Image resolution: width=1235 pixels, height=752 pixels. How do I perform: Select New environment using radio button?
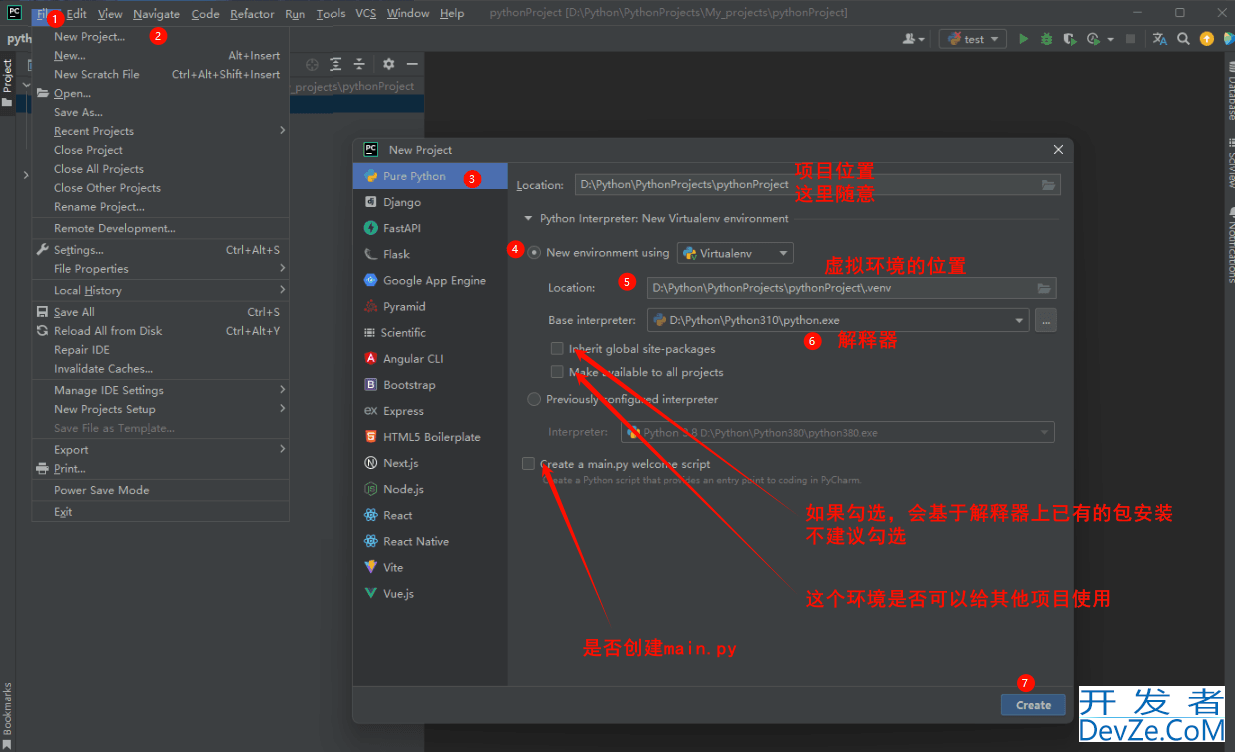[x=534, y=253]
